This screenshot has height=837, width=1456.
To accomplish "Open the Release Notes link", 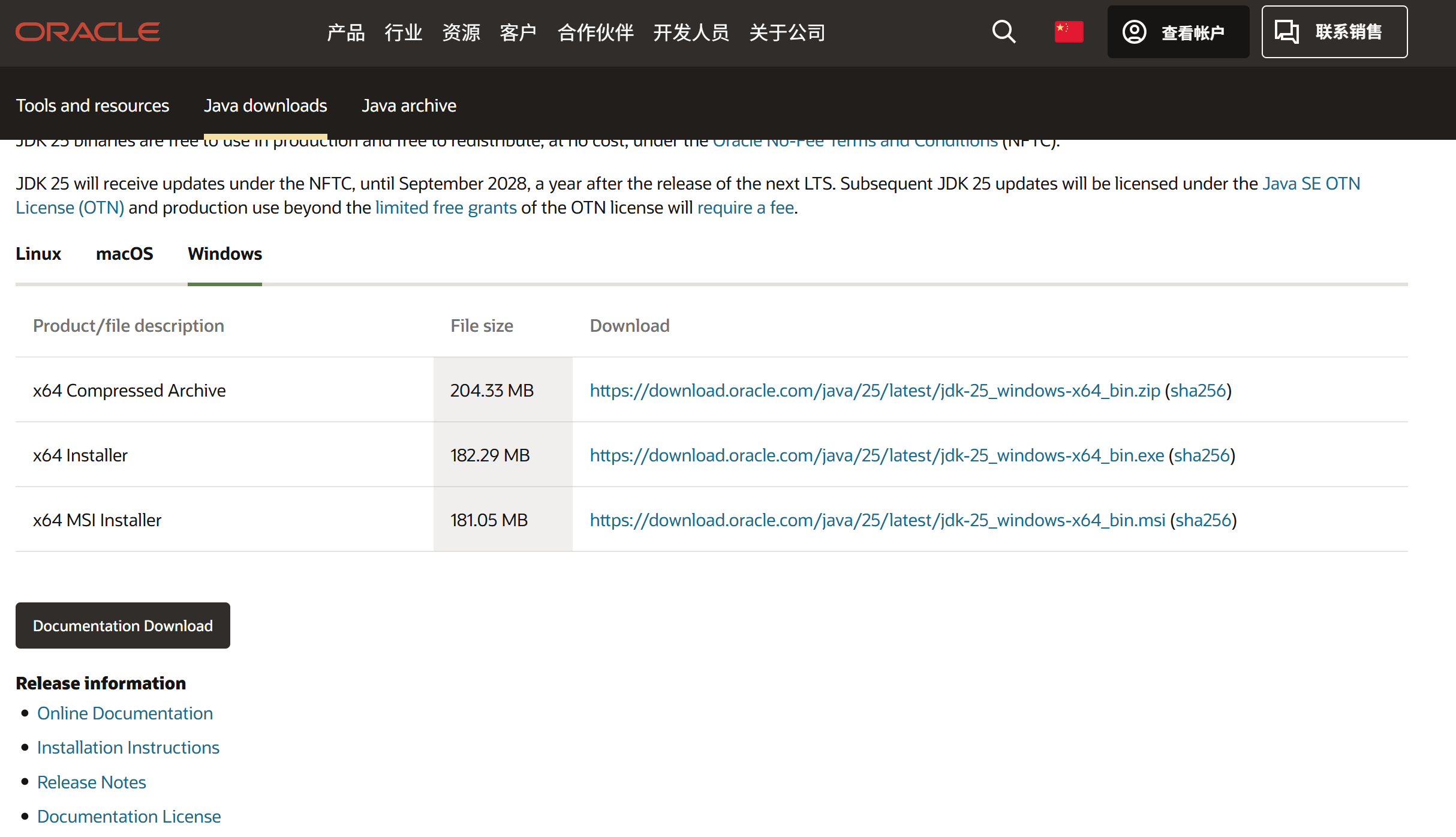I will tap(91, 782).
